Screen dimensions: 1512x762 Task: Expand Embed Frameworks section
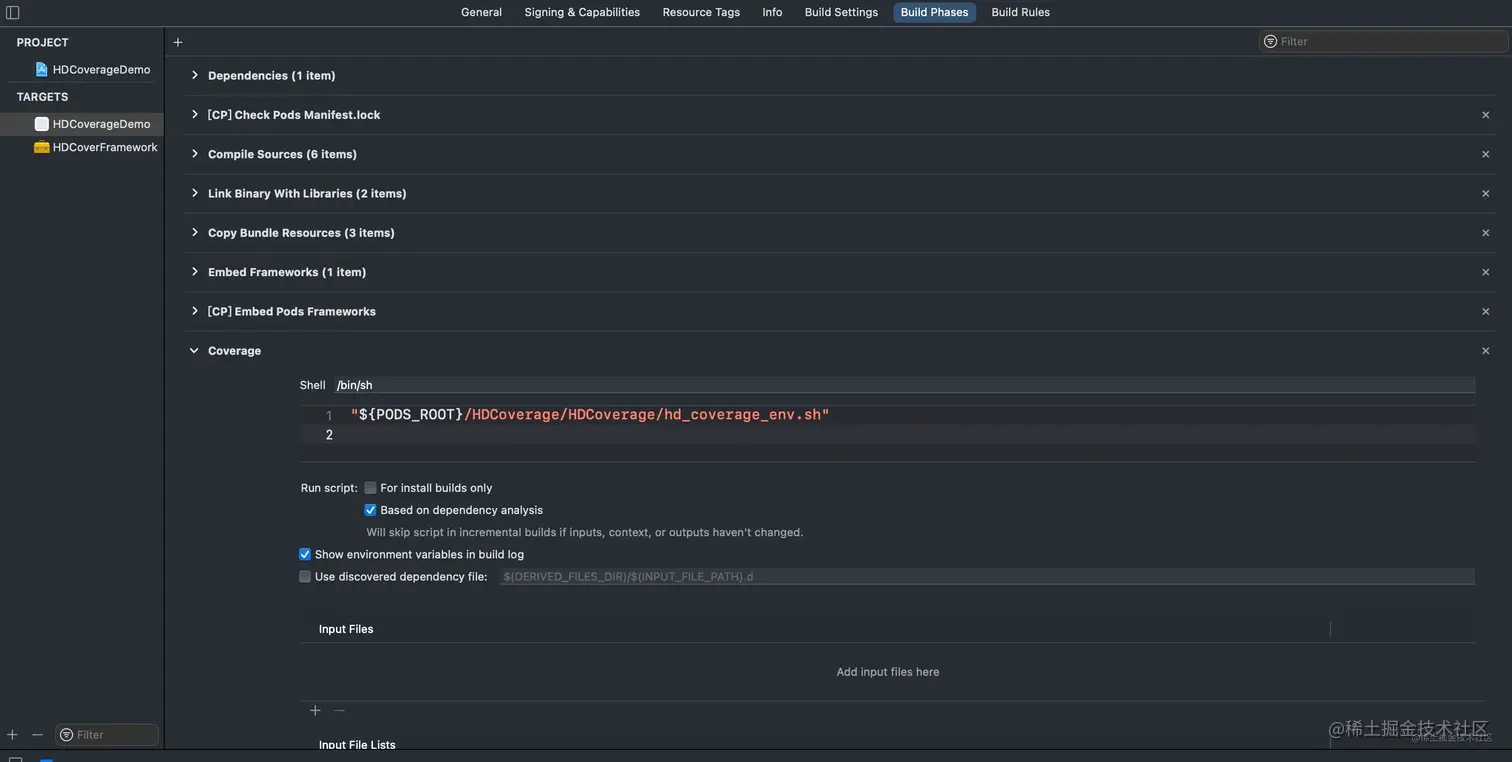(x=194, y=271)
